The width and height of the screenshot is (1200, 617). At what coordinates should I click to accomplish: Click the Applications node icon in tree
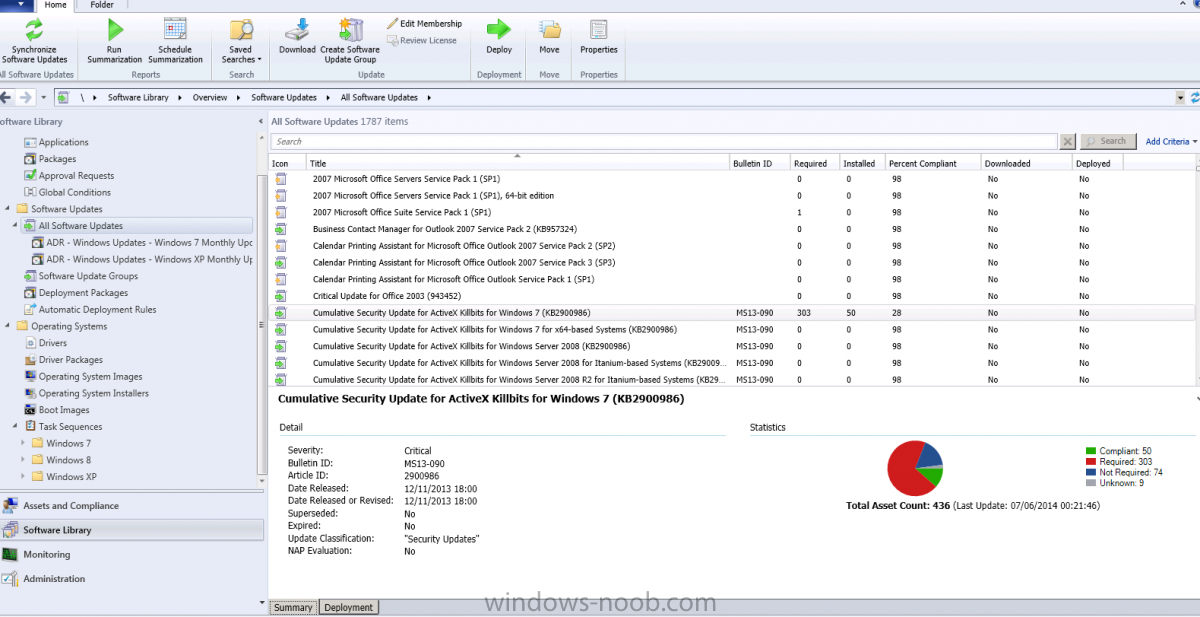click(30, 142)
